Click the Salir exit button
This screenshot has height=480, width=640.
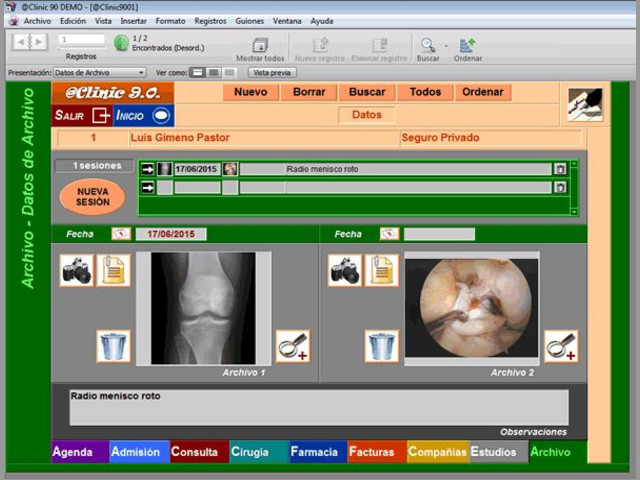pos(82,116)
